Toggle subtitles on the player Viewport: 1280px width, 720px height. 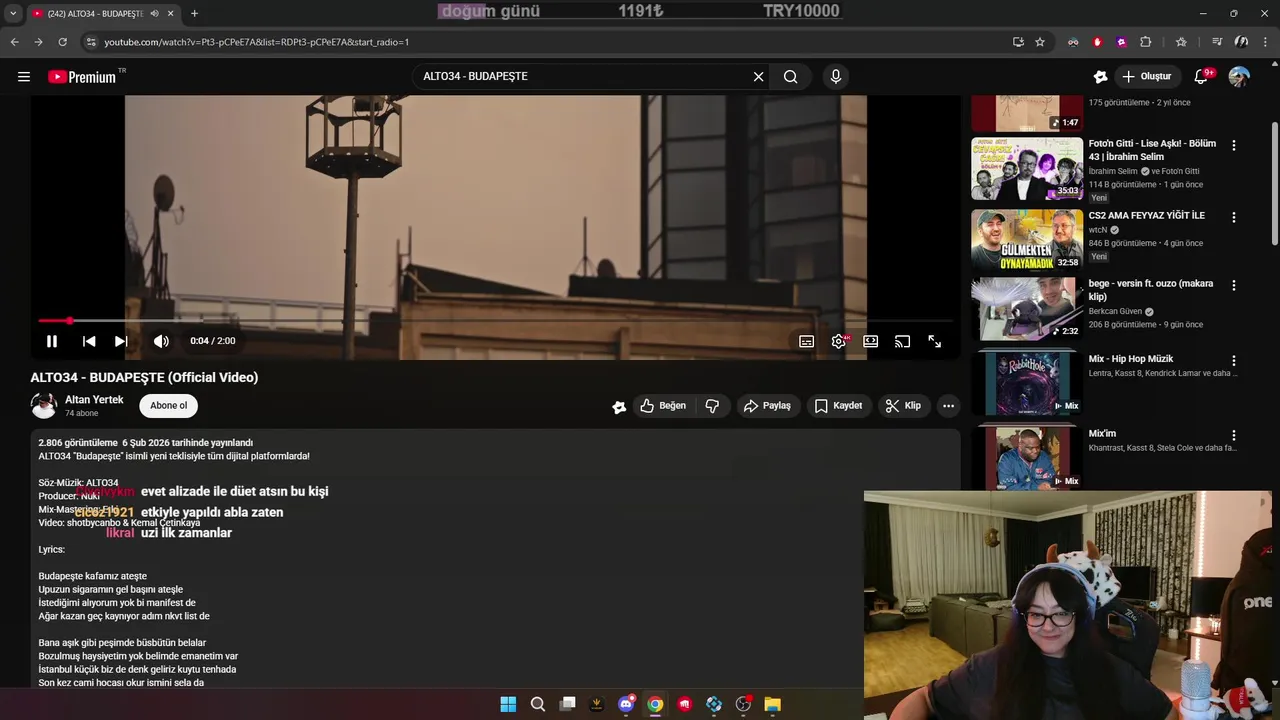point(806,341)
